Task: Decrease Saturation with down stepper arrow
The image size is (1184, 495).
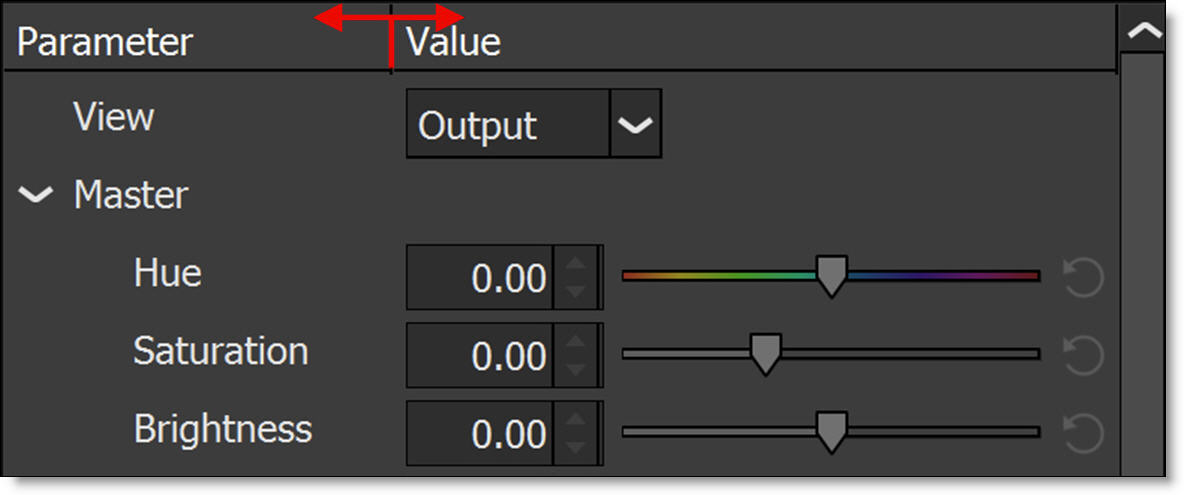Action: pos(575,369)
